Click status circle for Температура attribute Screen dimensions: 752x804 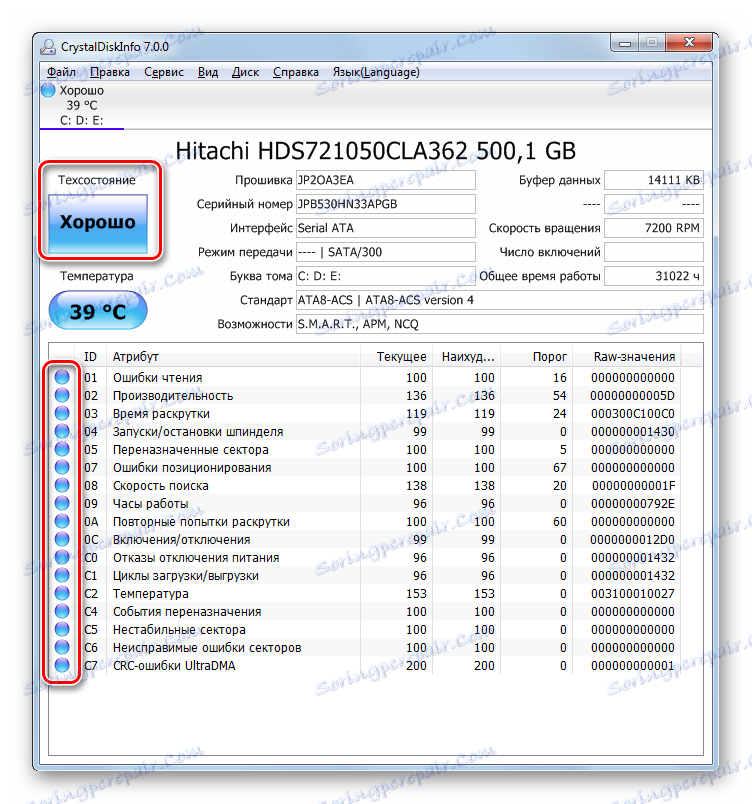coord(62,593)
